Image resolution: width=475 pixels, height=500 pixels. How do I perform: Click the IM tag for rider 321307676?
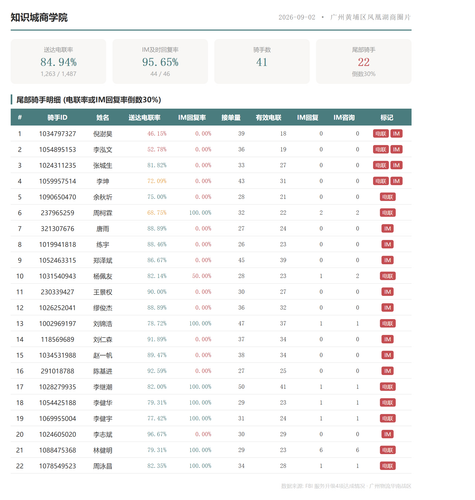(387, 229)
